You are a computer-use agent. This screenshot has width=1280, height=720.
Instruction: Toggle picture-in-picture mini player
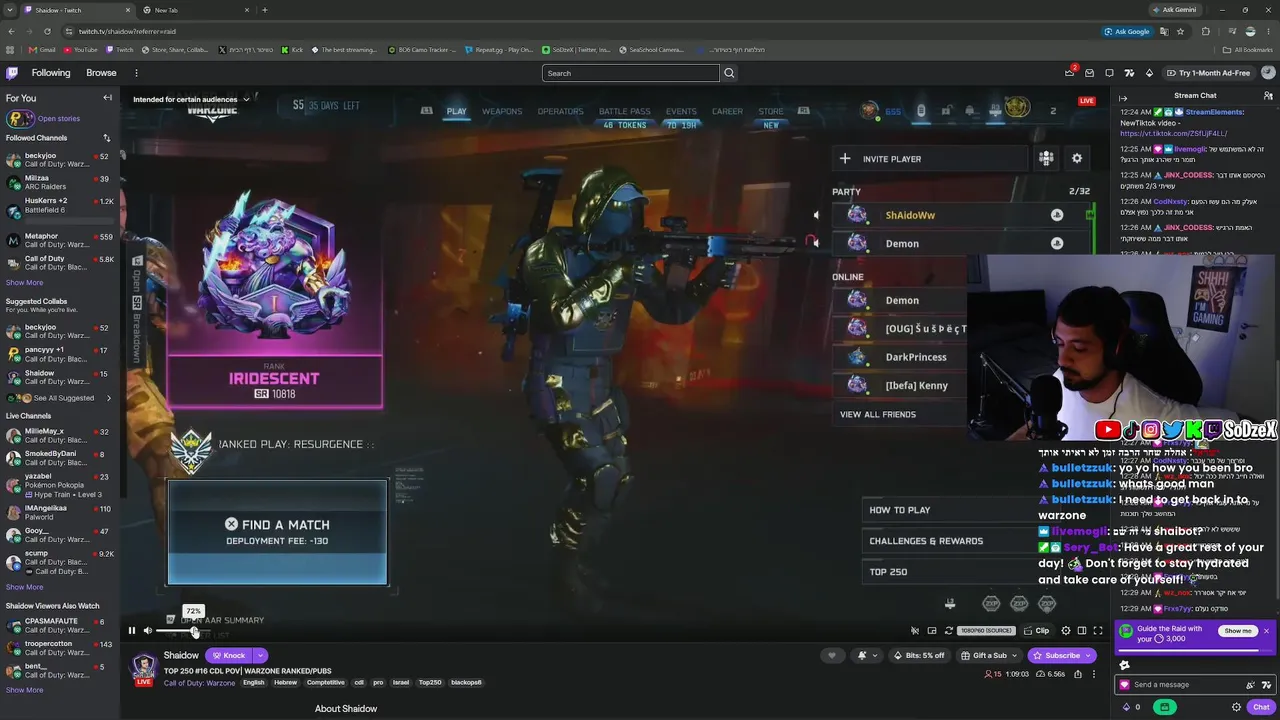pos(932,630)
